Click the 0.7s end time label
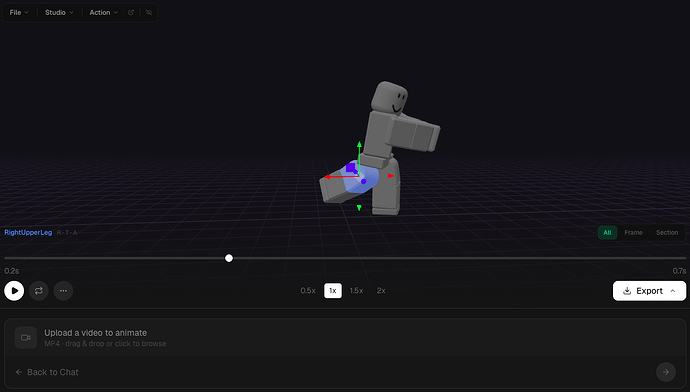This screenshot has height=392, width=690. click(679, 271)
